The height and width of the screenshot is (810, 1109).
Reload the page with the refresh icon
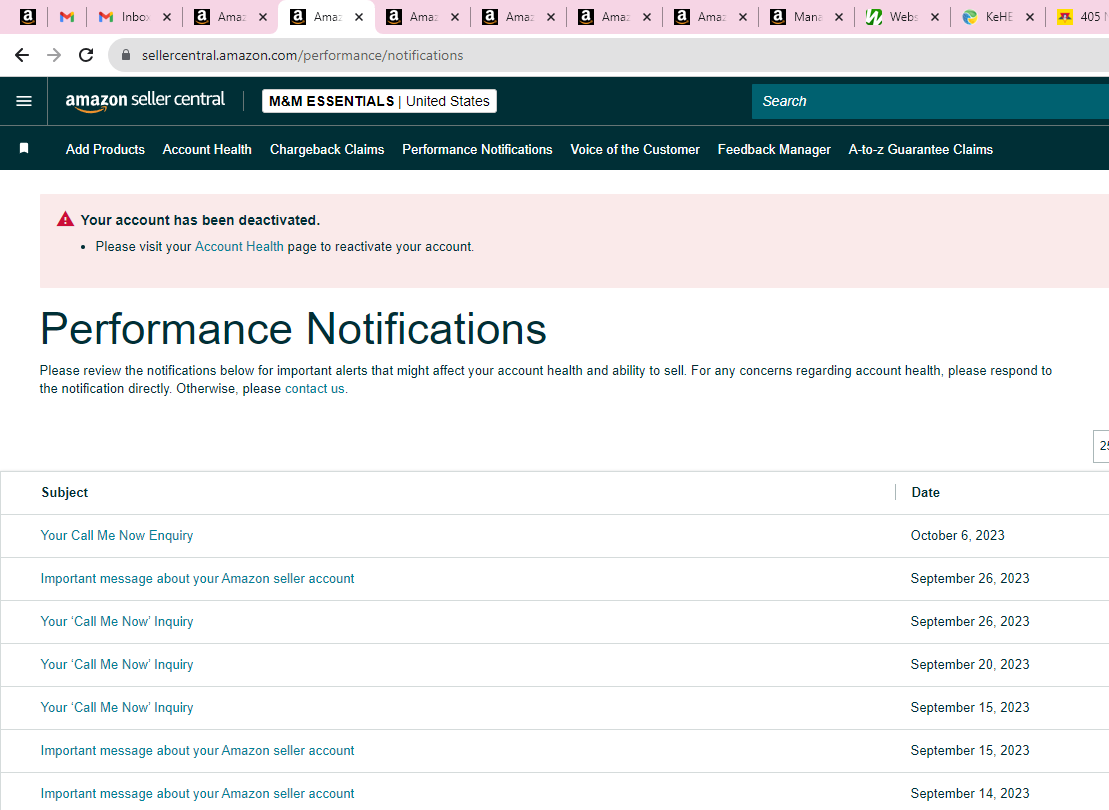[x=86, y=55]
